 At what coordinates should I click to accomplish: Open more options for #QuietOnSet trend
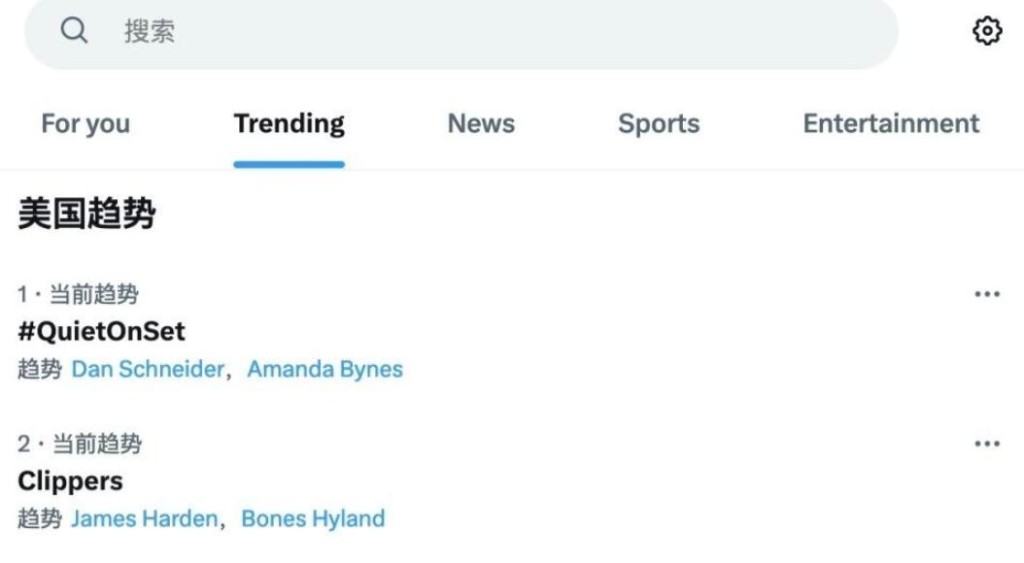(x=987, y=294)
